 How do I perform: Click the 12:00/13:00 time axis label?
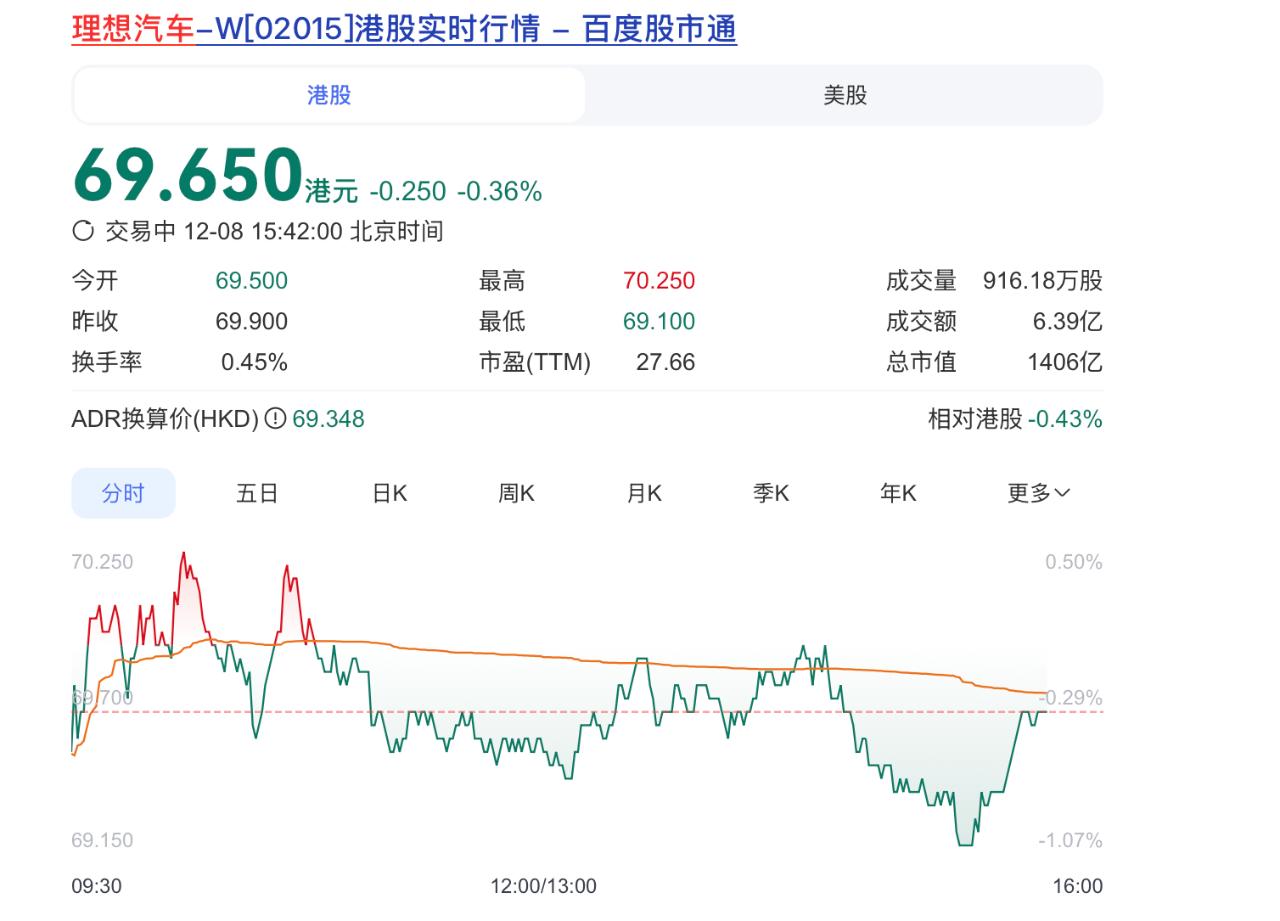coord(543,886)
